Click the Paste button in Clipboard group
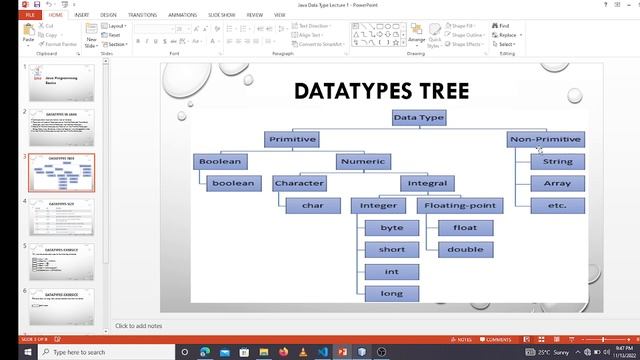 [28, 35]
